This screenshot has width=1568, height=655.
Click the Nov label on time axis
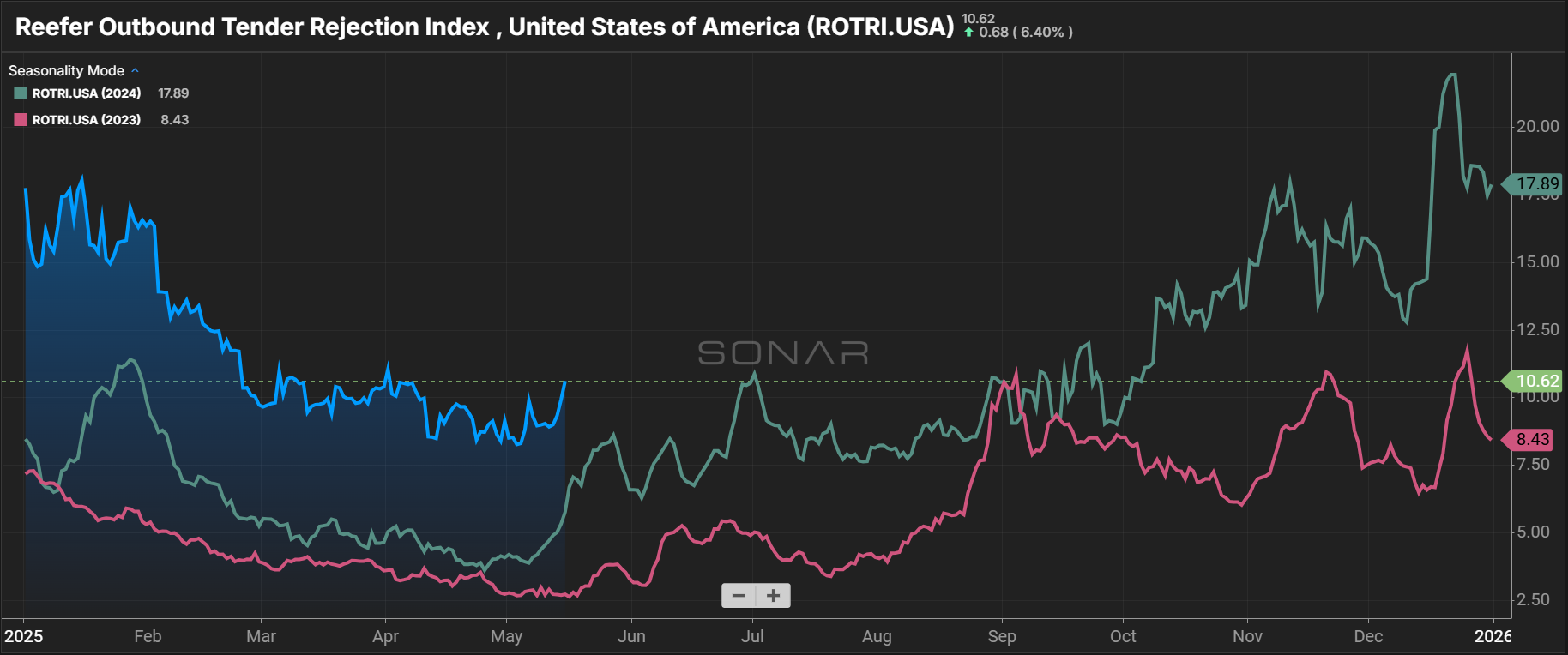pos(1247,636)
